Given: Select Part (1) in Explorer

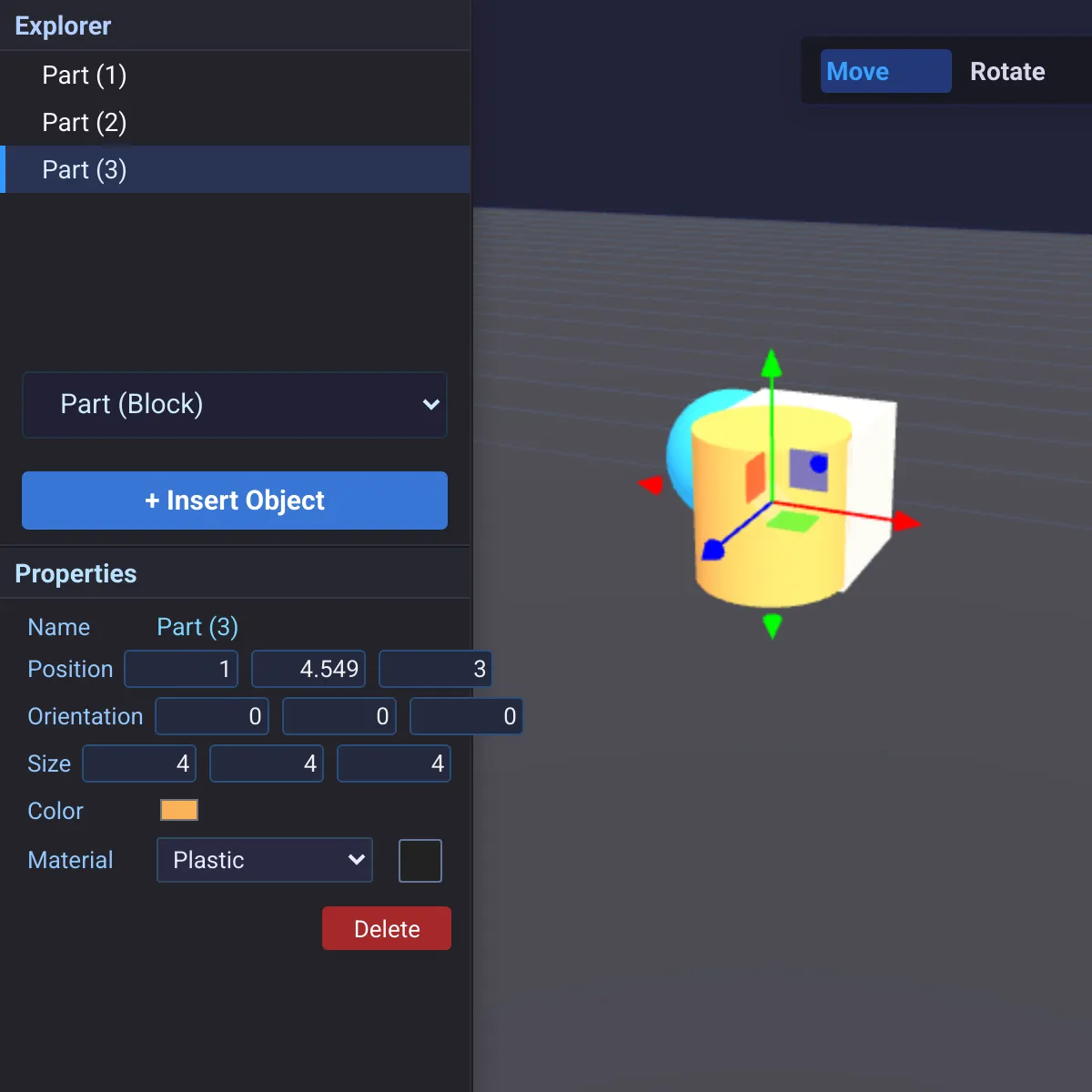Looking at the screenshot, I should click(x=235, y=75).
